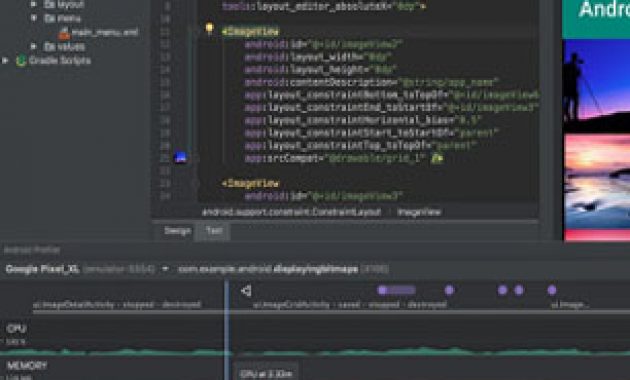The image size is (630, 380).
Task: Click the menu folder icon
Action: pyautogui.click(x=49, y=18)
